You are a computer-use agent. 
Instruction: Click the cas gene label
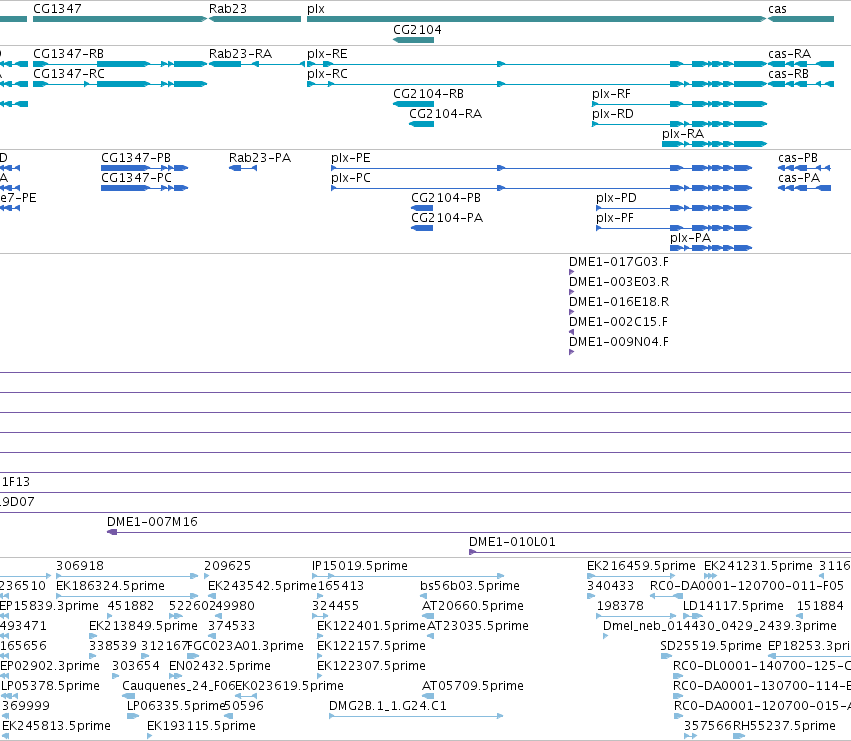777,9
